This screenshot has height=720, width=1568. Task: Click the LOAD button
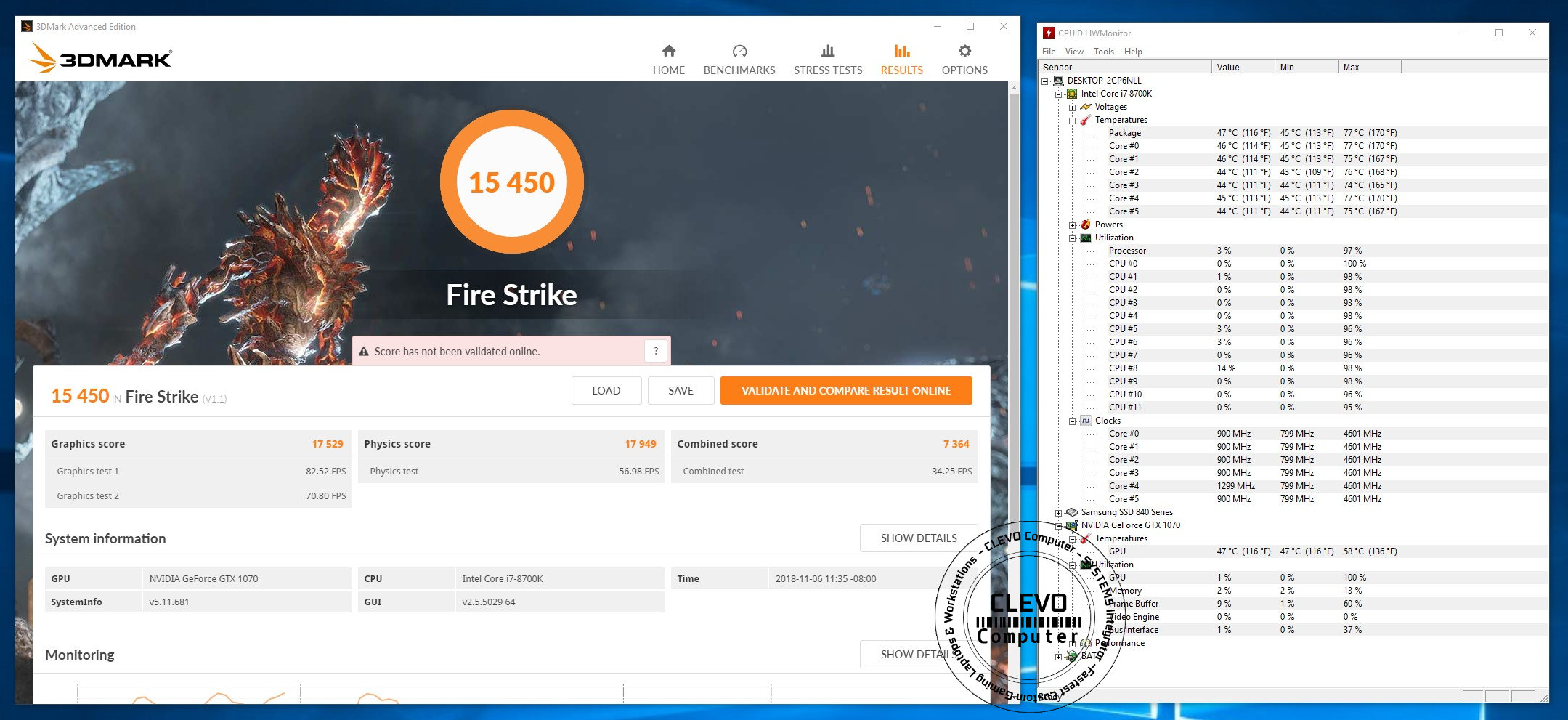[x=606, y=390]
